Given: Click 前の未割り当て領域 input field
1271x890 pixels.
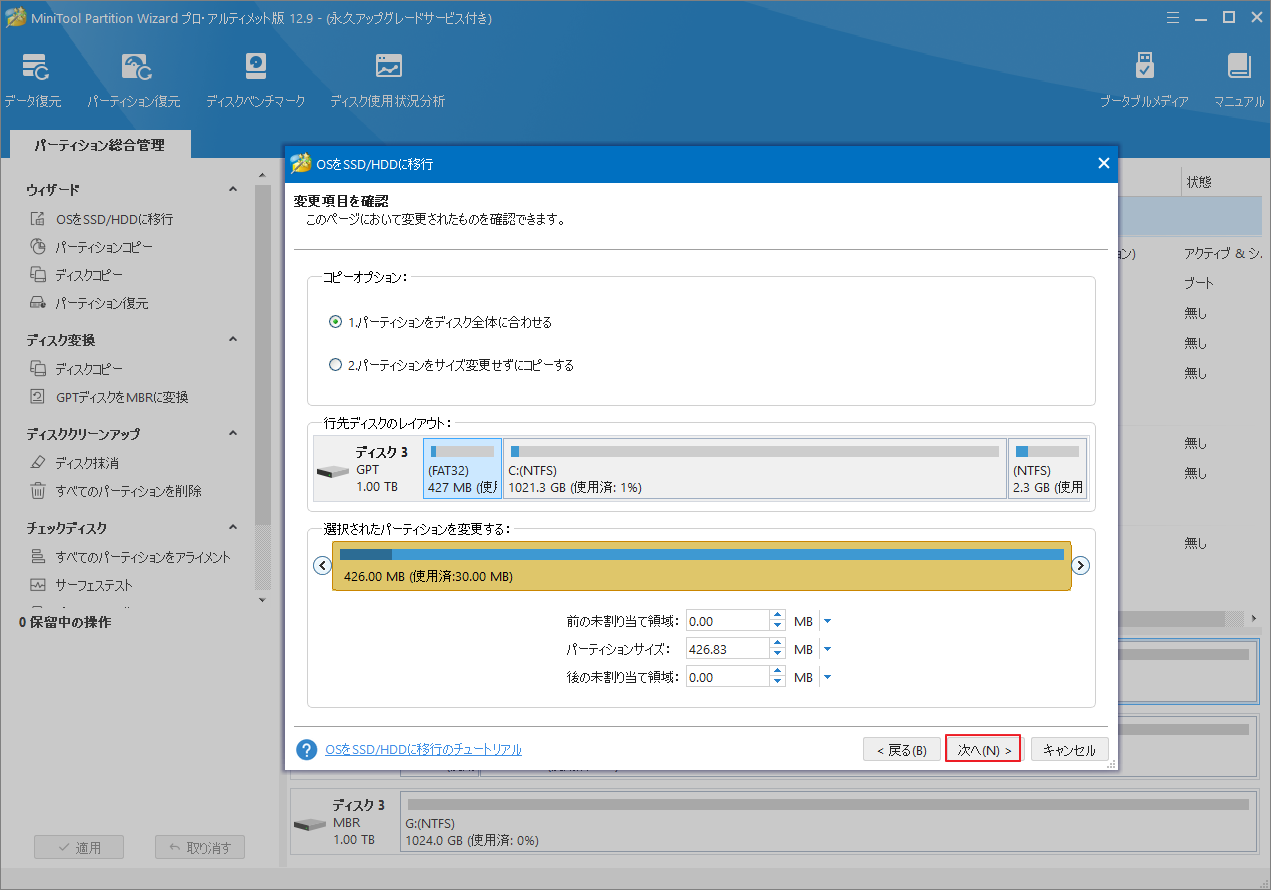Looking at the screenshot, I should pyautogui.click(x=727, y=622).
